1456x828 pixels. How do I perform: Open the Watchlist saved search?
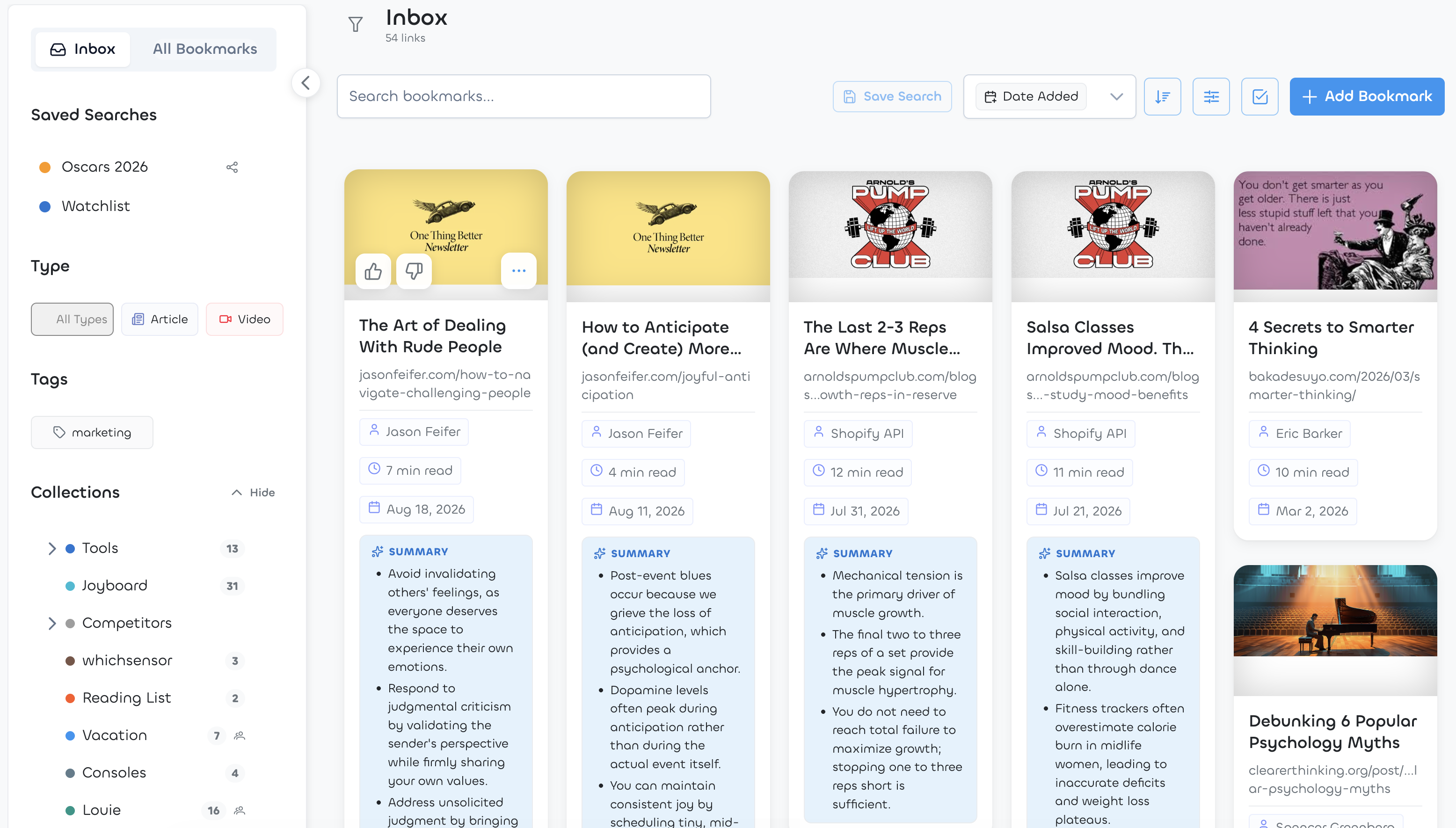pyautogui.click(x=95, y=206)
